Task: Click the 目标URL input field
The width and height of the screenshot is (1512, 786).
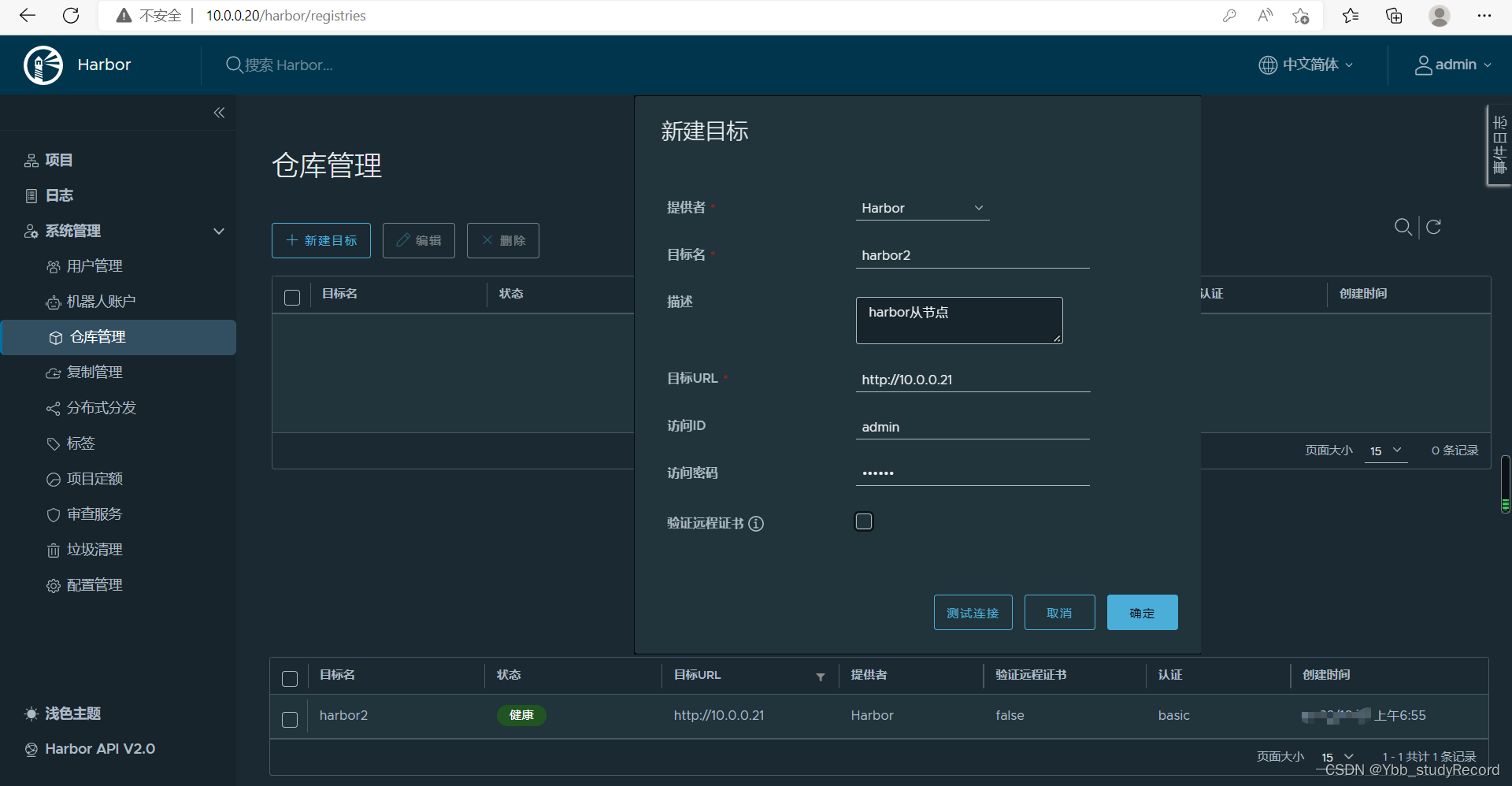Action: coord(973,380)
